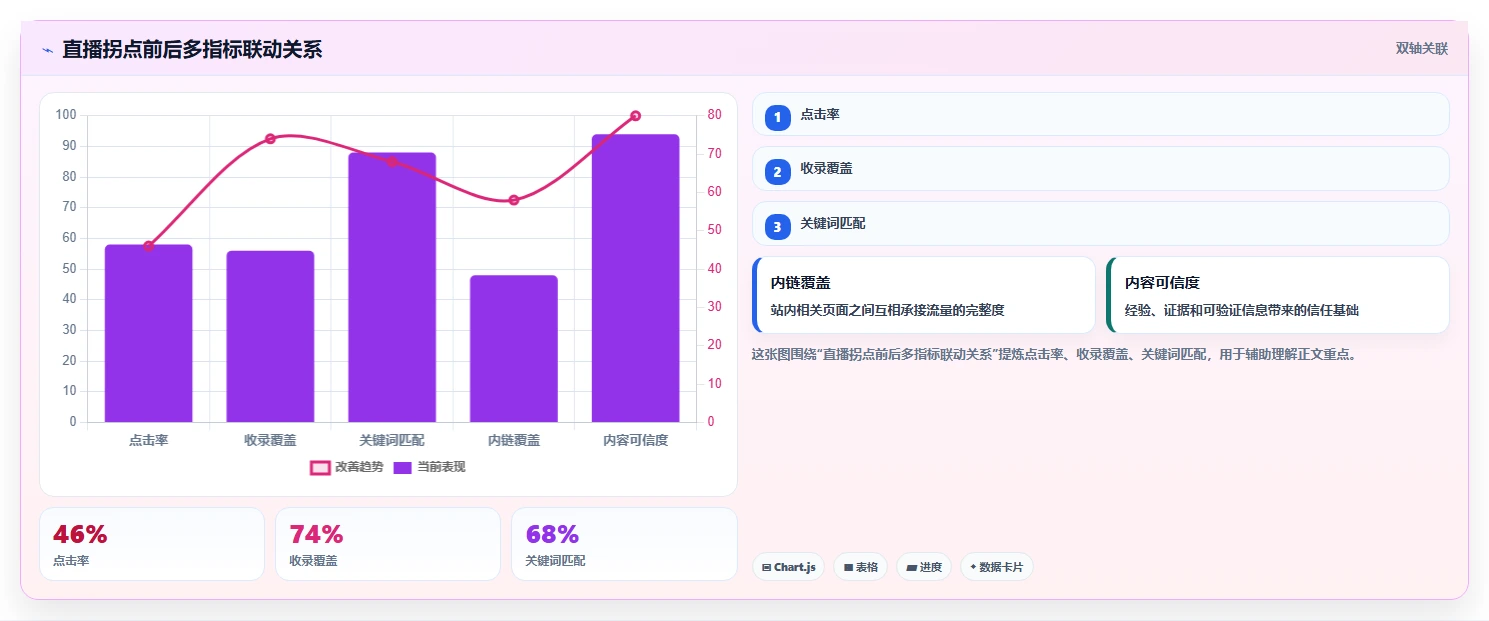The image size is (1489, 621).
Task: Click the x-axis label 收录覆盖
Action: [270, 440]
